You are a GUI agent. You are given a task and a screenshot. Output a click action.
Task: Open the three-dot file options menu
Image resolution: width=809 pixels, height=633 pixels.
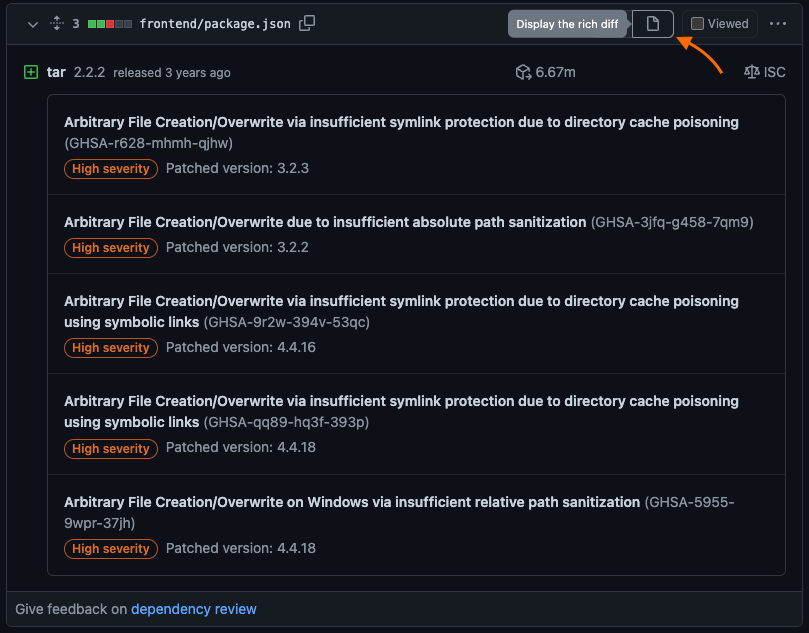click(778, 24)
